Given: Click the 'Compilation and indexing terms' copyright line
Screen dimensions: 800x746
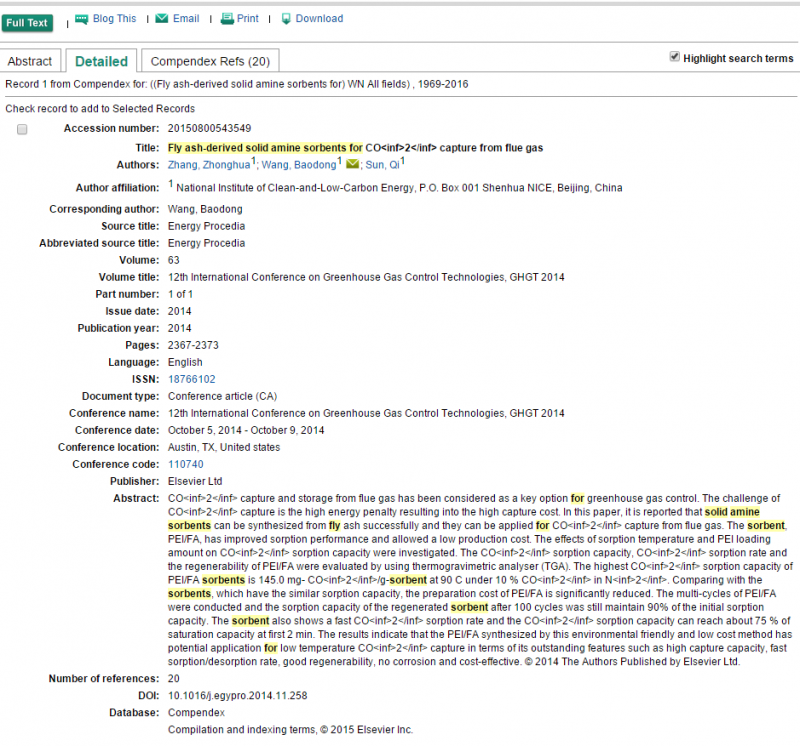Looking at the screenshot, I should (x=290, y=730).
